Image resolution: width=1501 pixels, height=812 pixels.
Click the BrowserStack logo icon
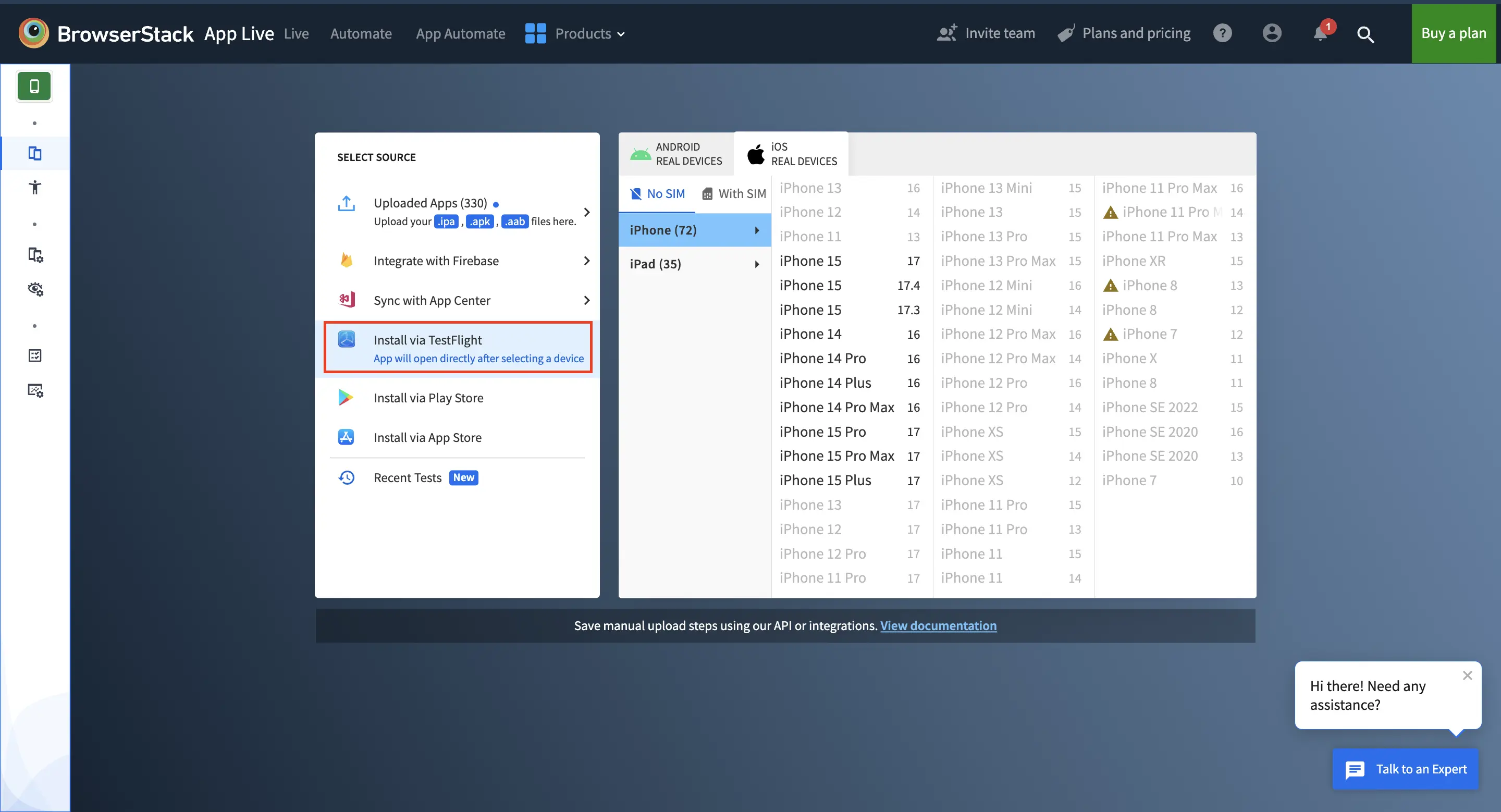click(34, 33)
